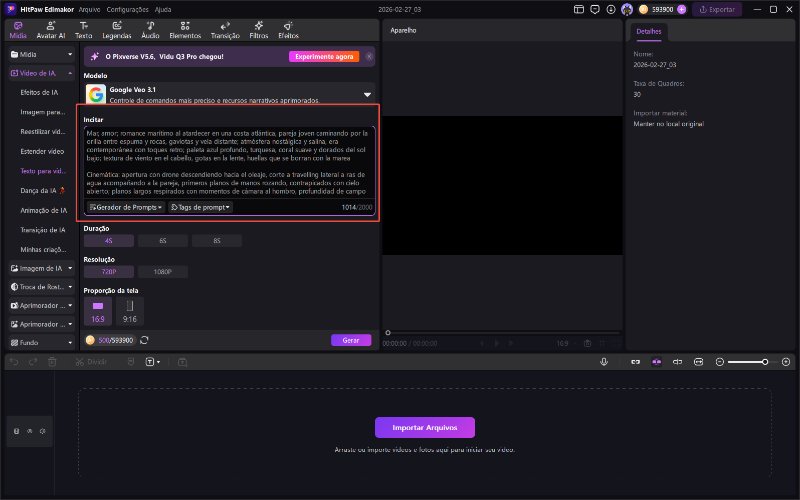Open the Transição tool

(225, 30)
